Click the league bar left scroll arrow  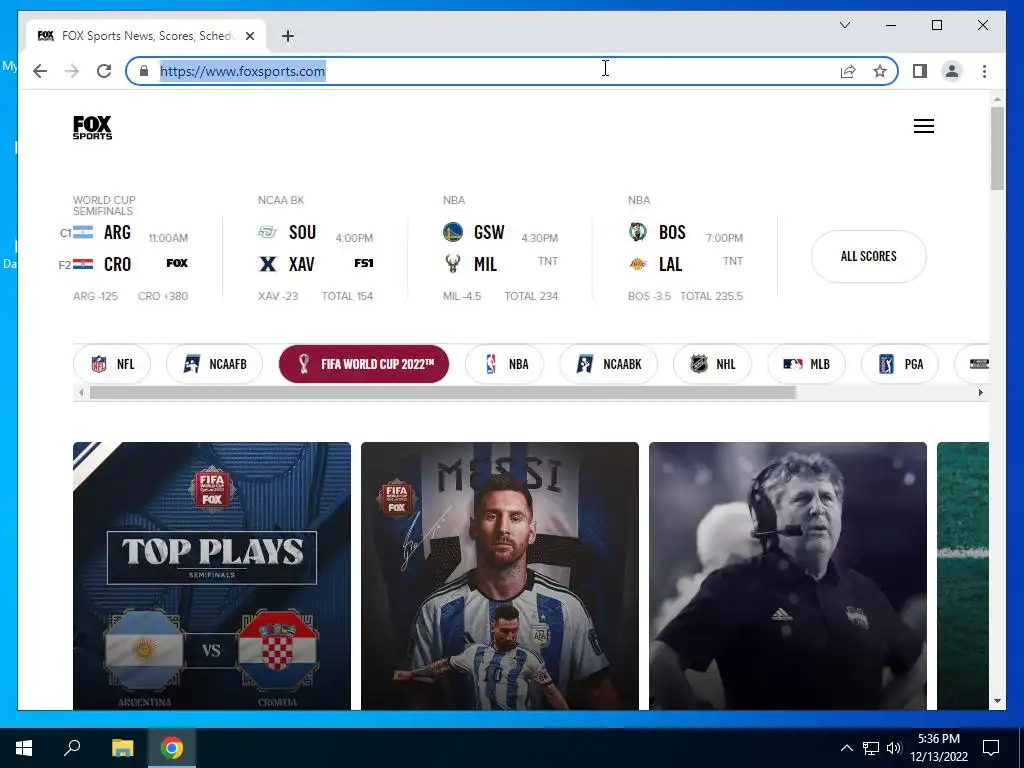pyautogui.click(x=81, y=392)
